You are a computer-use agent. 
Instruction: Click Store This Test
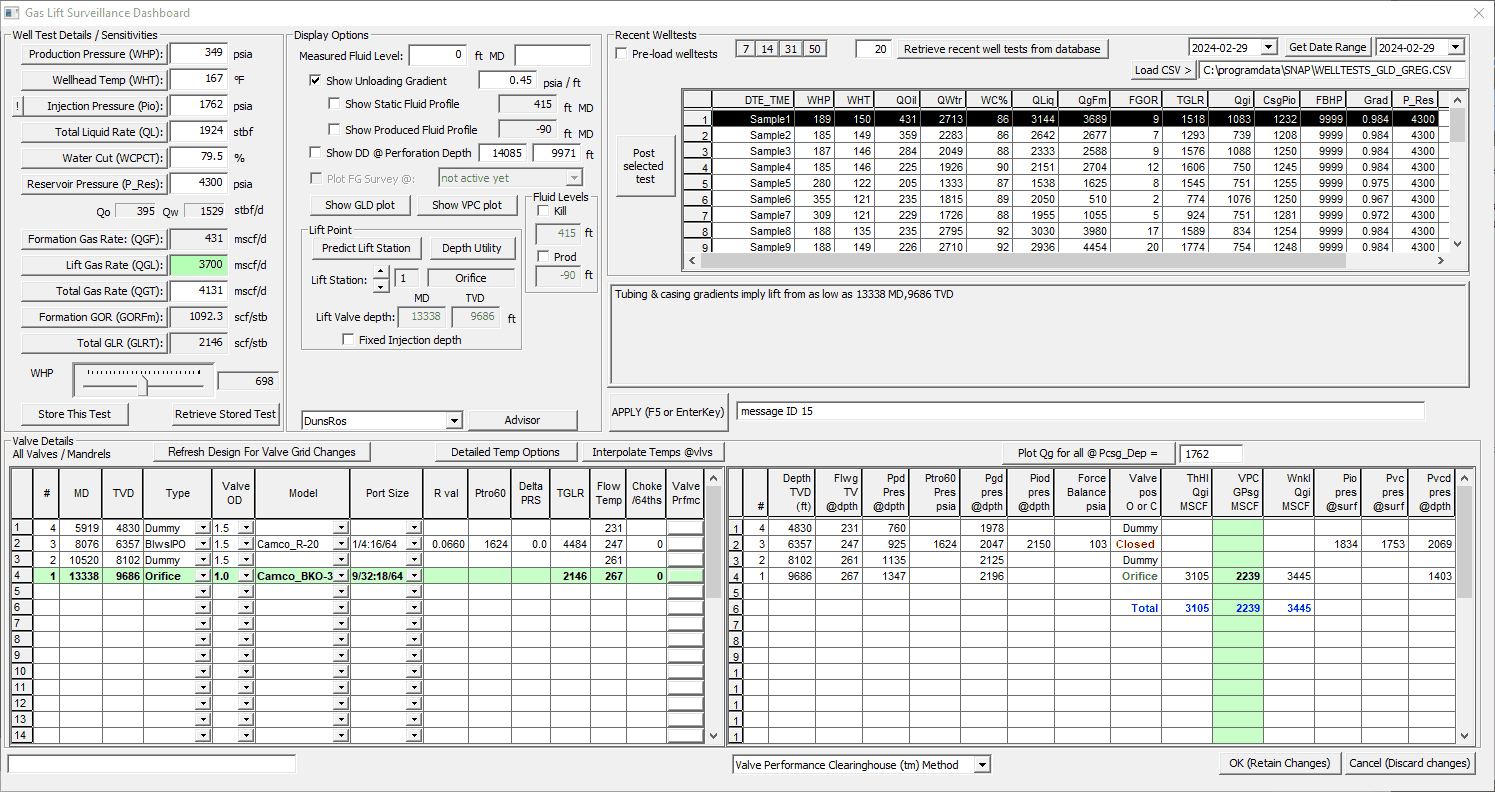point(74,414)
